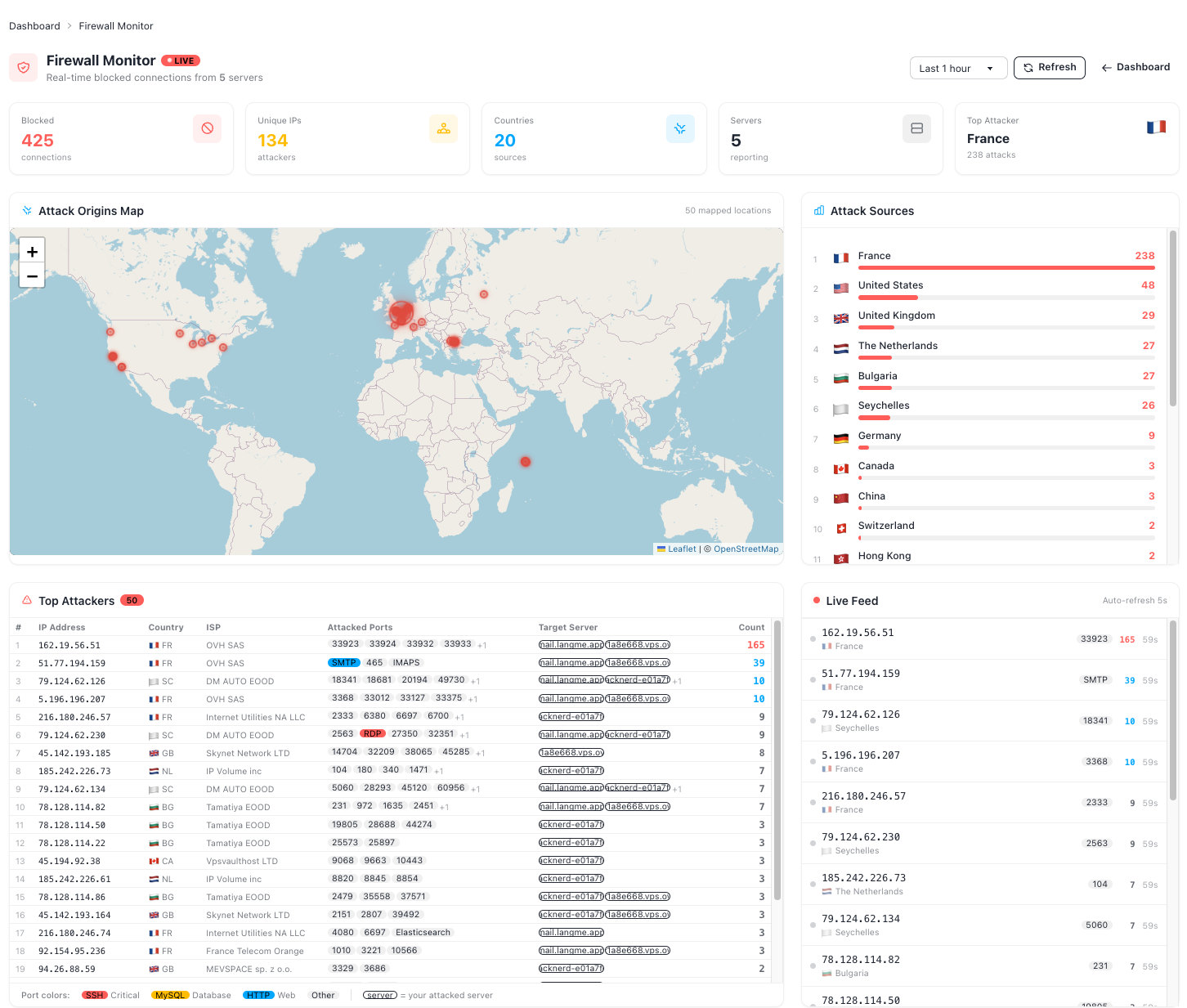Click the French flag in Top Attacker card
1187x1008 pixels.
click(1156, 127)
